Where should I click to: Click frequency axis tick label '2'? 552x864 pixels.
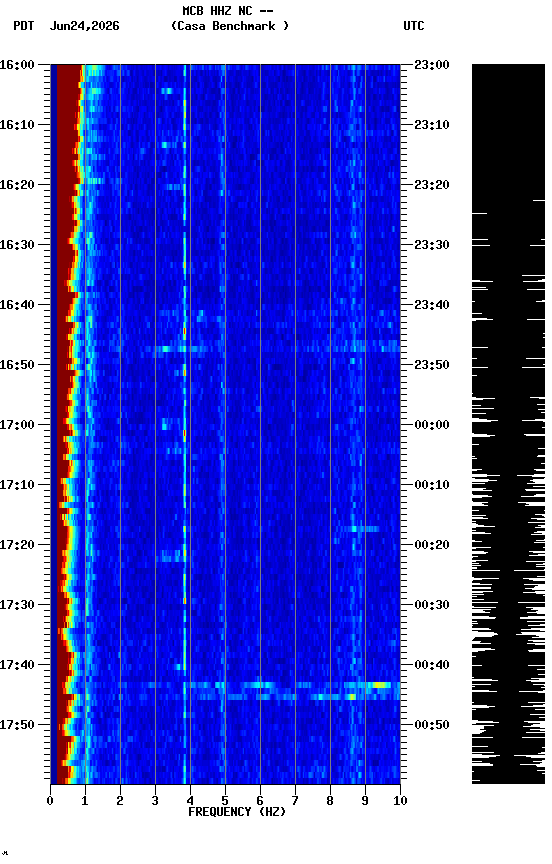(120, 801)
